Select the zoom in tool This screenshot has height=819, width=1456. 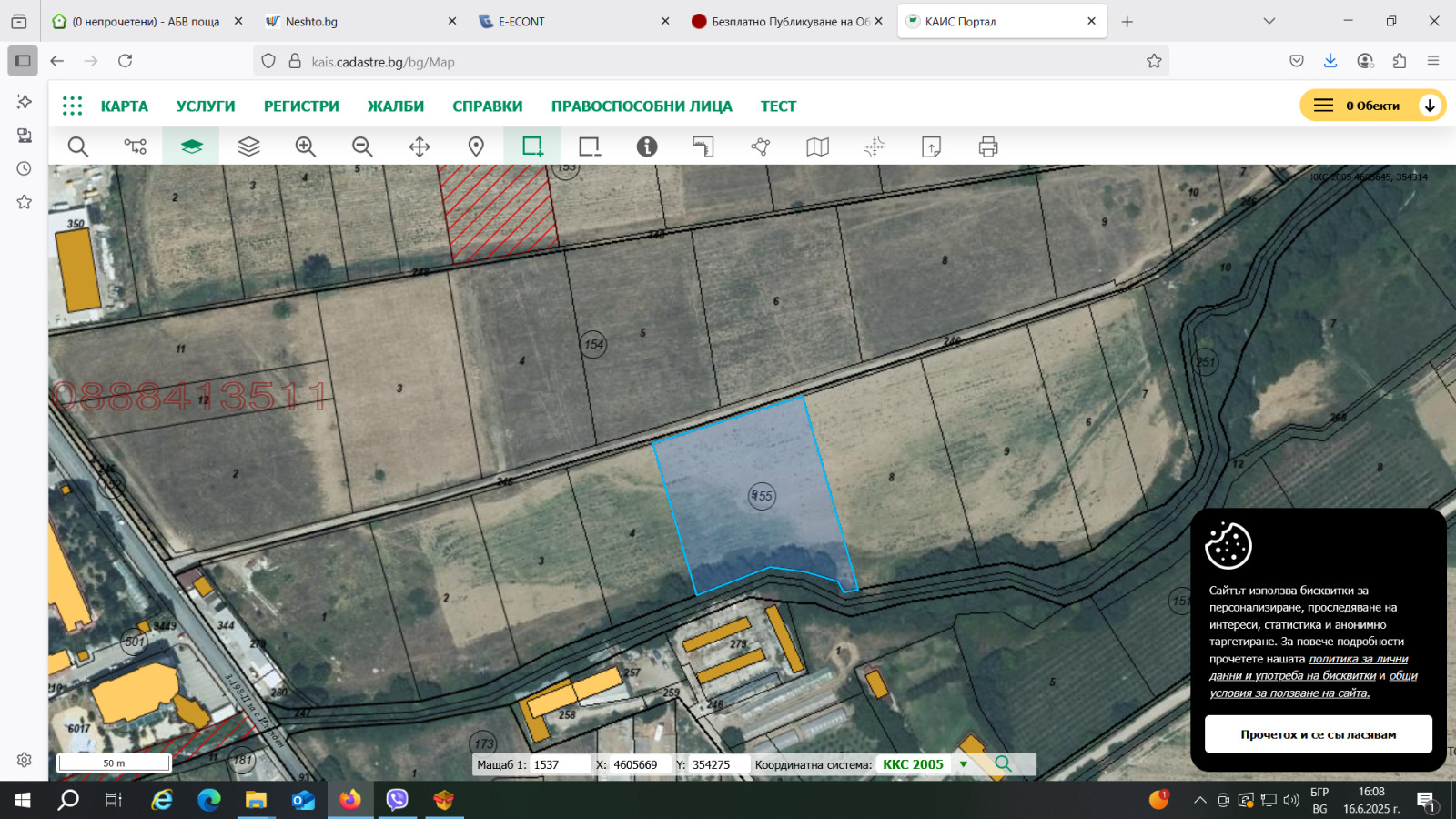pyautogui.click(x=306, y=147)
